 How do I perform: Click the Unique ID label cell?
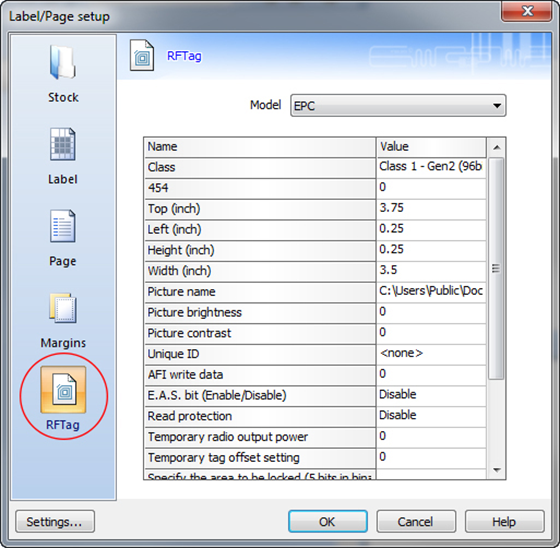tap(260, 354)
